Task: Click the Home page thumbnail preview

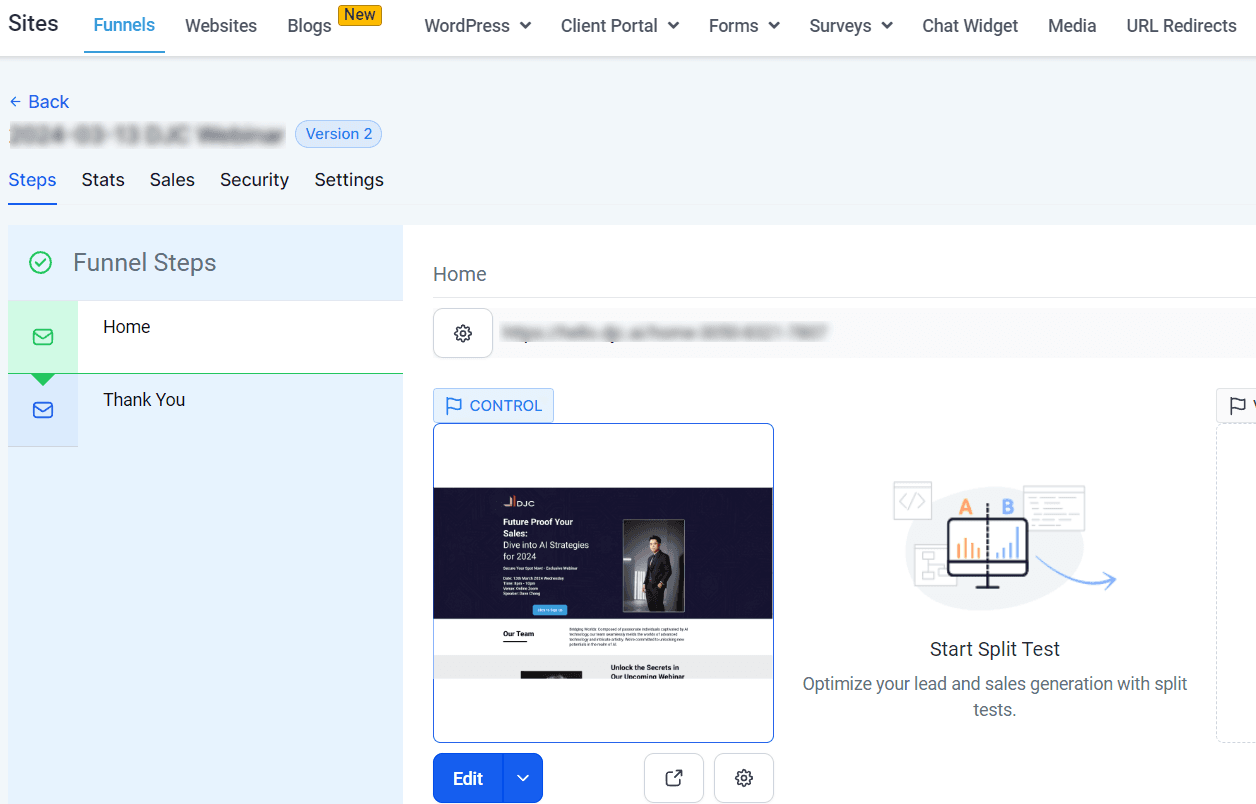Action: point(603,583)
